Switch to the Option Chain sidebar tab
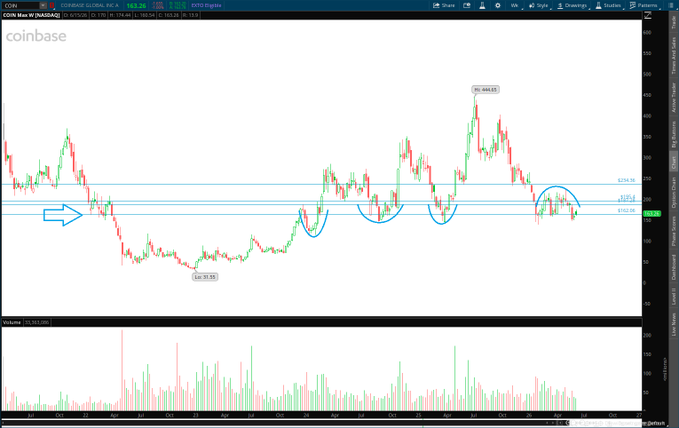The height and width of the screenshot is (428, 679). click(673, 192)
